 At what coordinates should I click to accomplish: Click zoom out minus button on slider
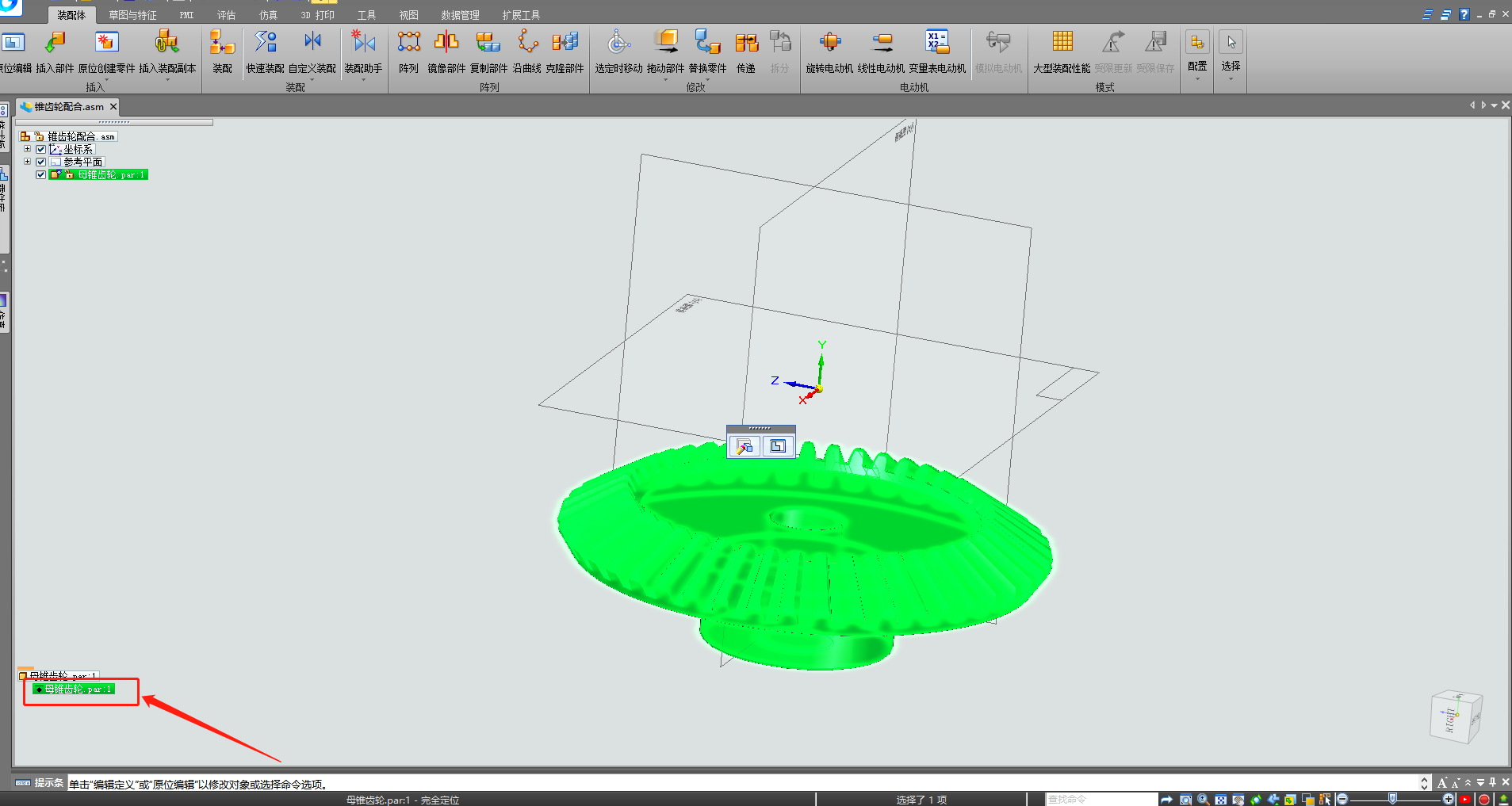1342,800
